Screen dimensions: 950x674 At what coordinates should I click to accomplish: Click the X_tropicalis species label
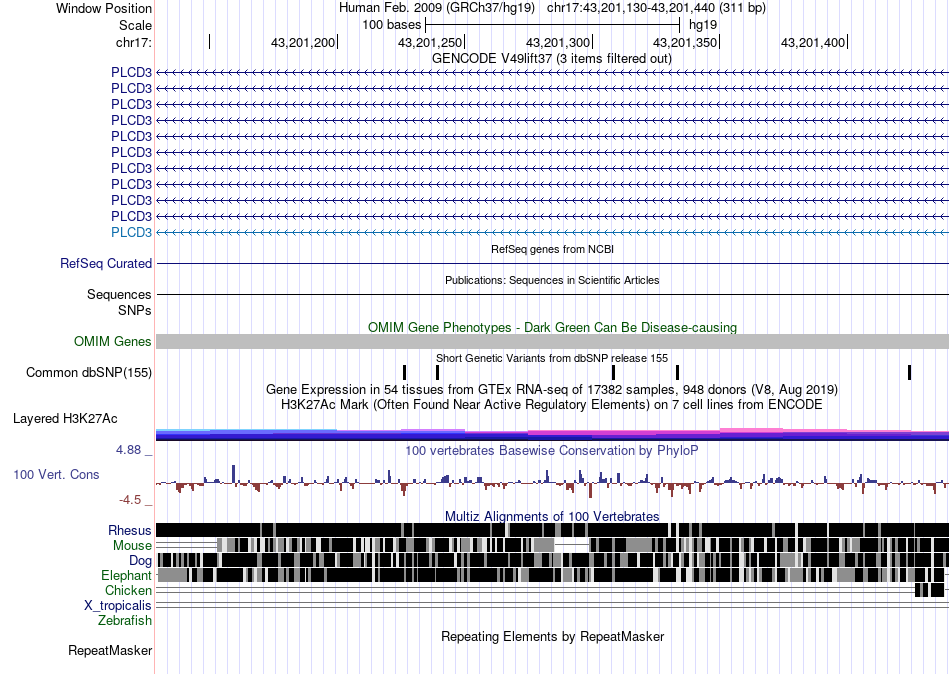click(x=118, y=606)
